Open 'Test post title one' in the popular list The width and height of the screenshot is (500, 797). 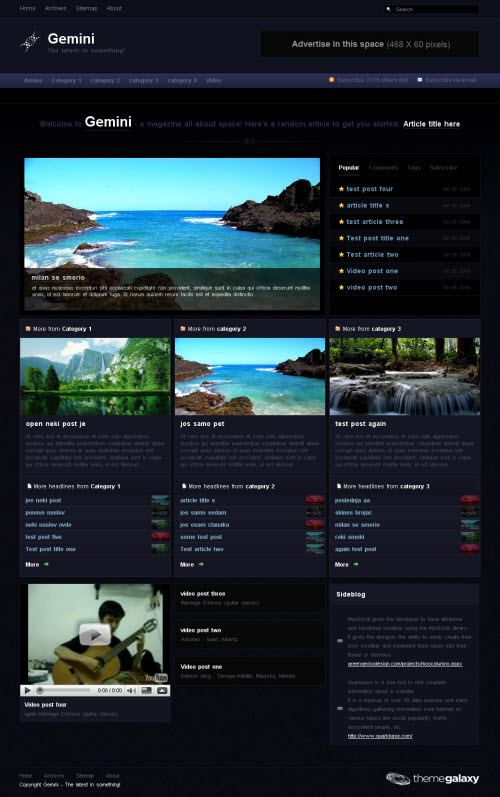coord(378,238)
